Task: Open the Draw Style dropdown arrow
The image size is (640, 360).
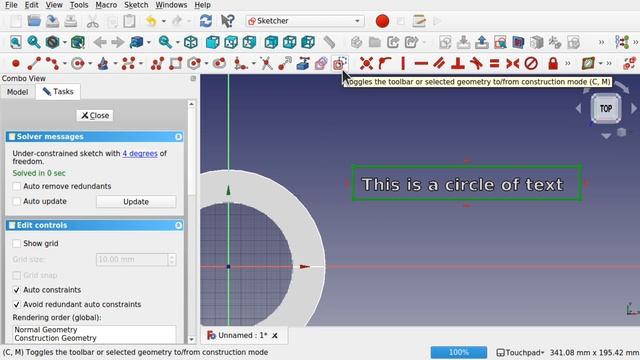Action: point(64,42)
